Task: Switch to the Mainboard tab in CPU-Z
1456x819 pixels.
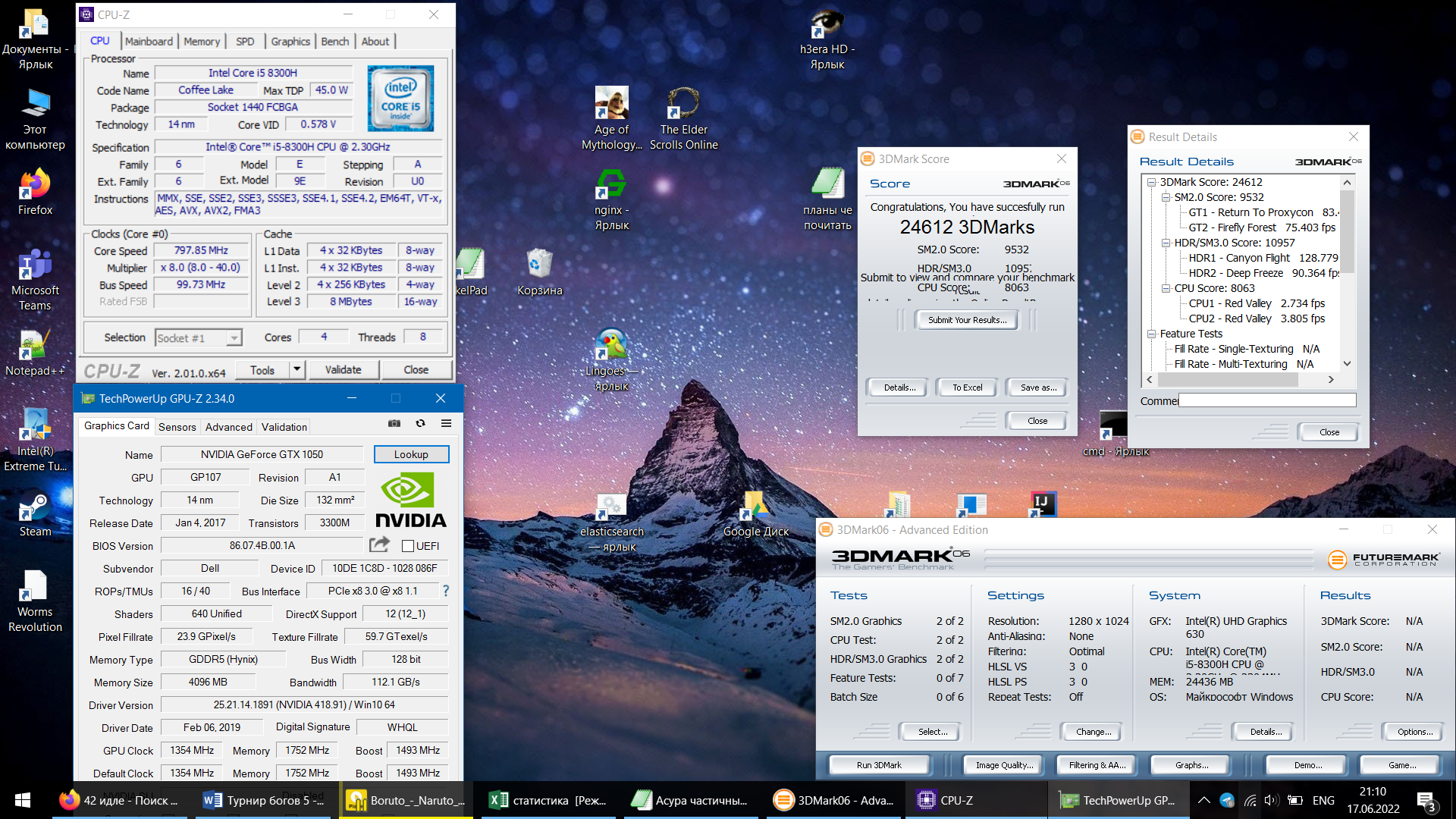Action: 149,41
